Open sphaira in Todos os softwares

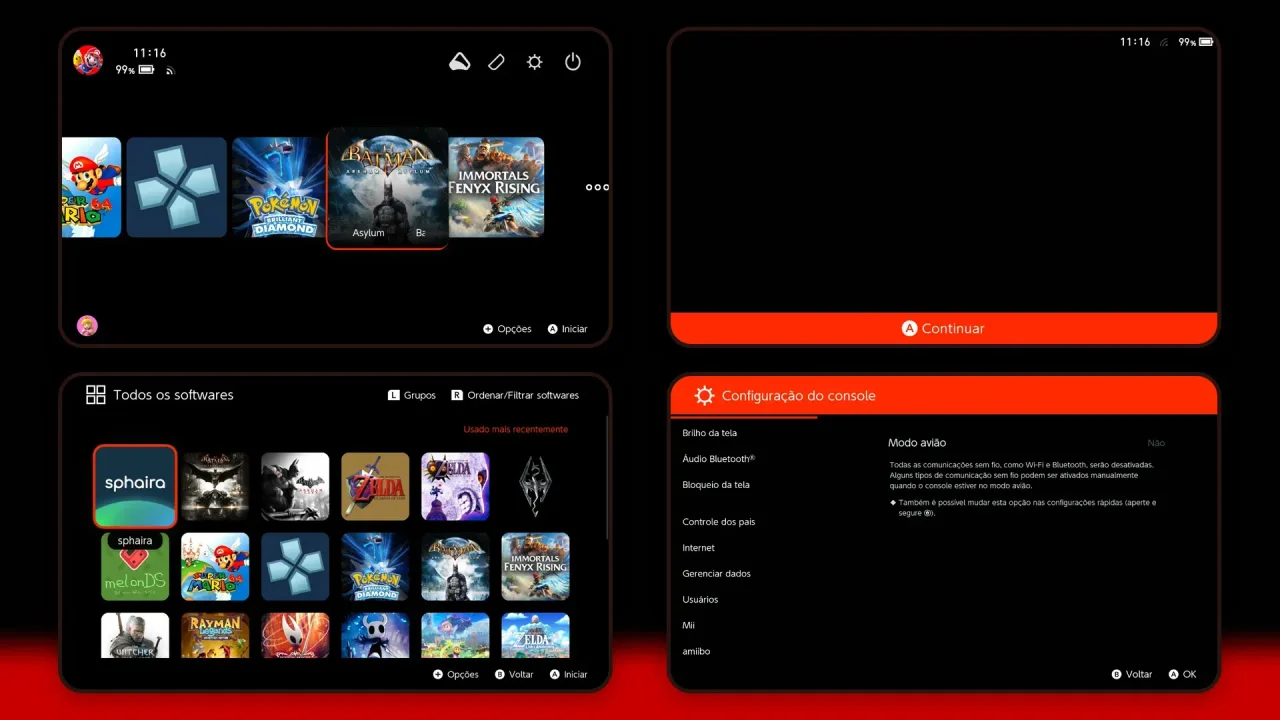(135, 486)
